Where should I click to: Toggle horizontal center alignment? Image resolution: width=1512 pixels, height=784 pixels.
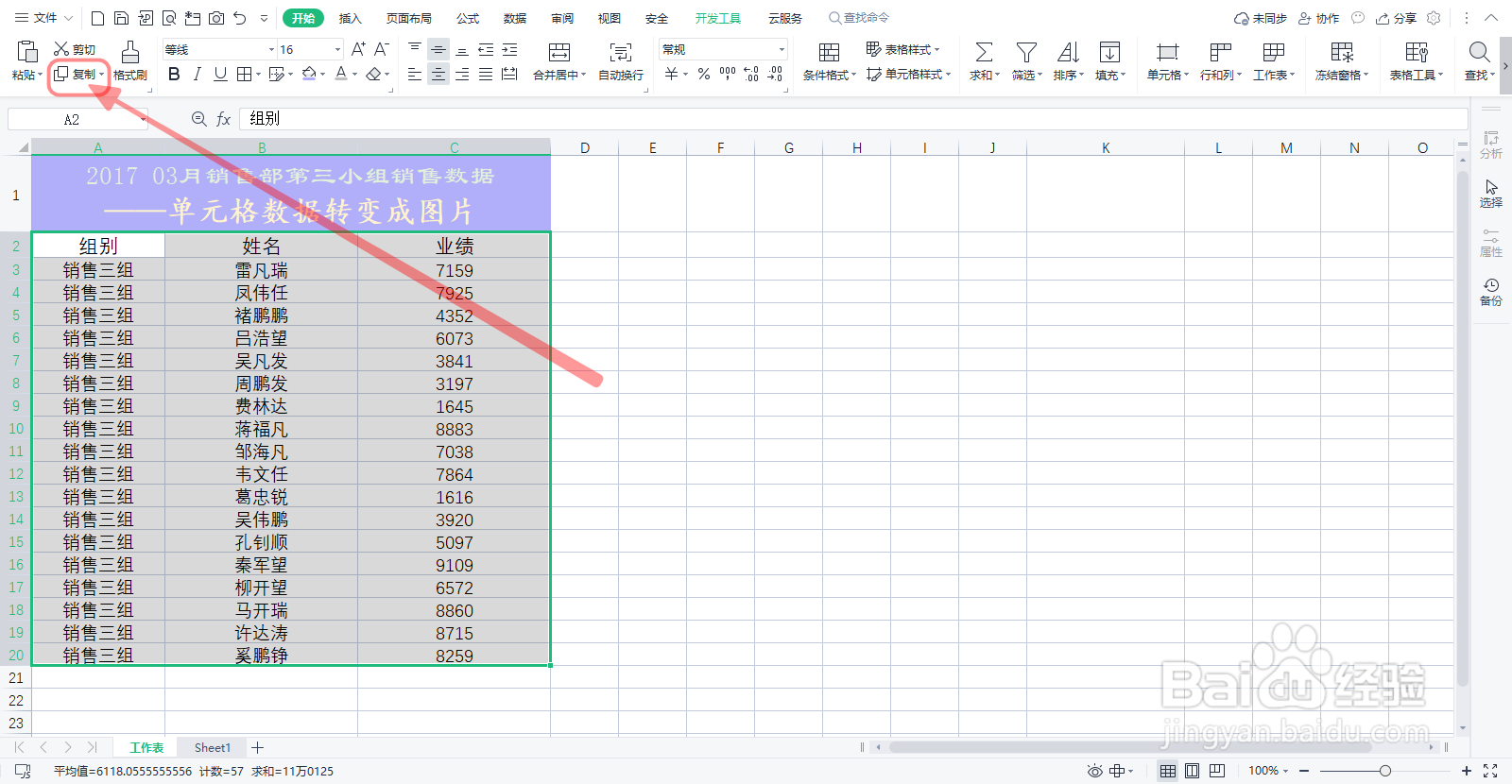(438, 74)
